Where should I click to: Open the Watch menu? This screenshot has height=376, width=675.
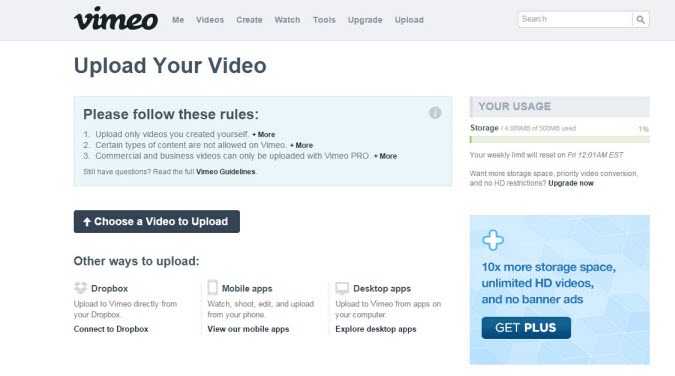pos(287,20)
